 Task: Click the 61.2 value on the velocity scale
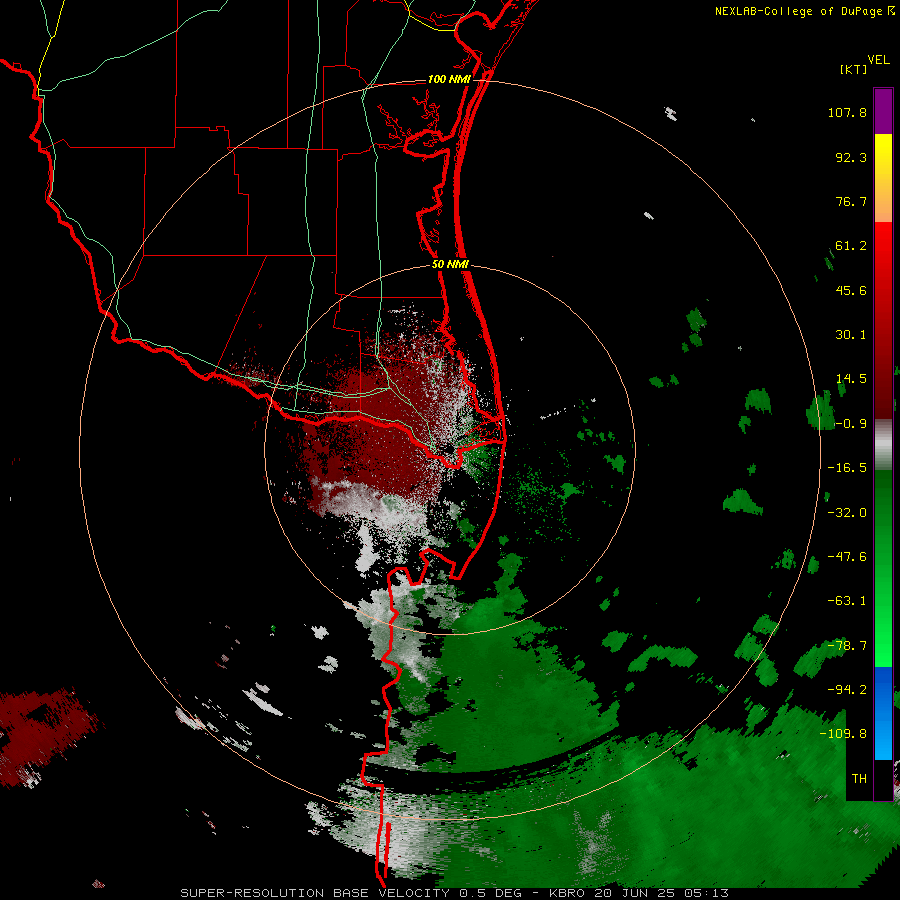click(851, 246)
